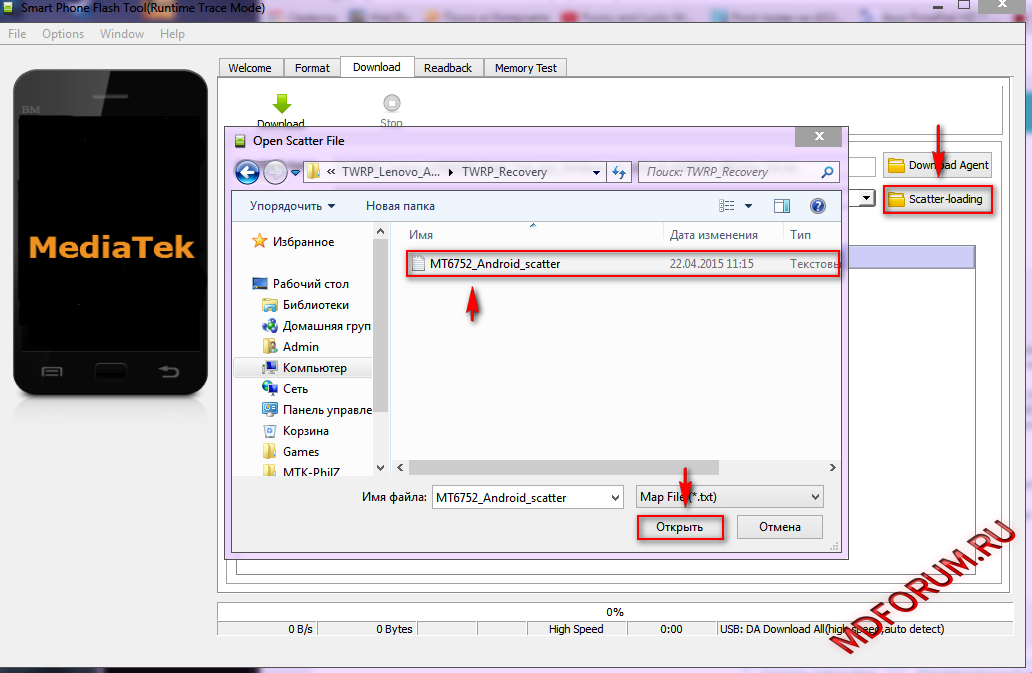The image size is (1032, 673).
Task: Select Компьютер in navigation pane
Action: click(x=314, y=368)
